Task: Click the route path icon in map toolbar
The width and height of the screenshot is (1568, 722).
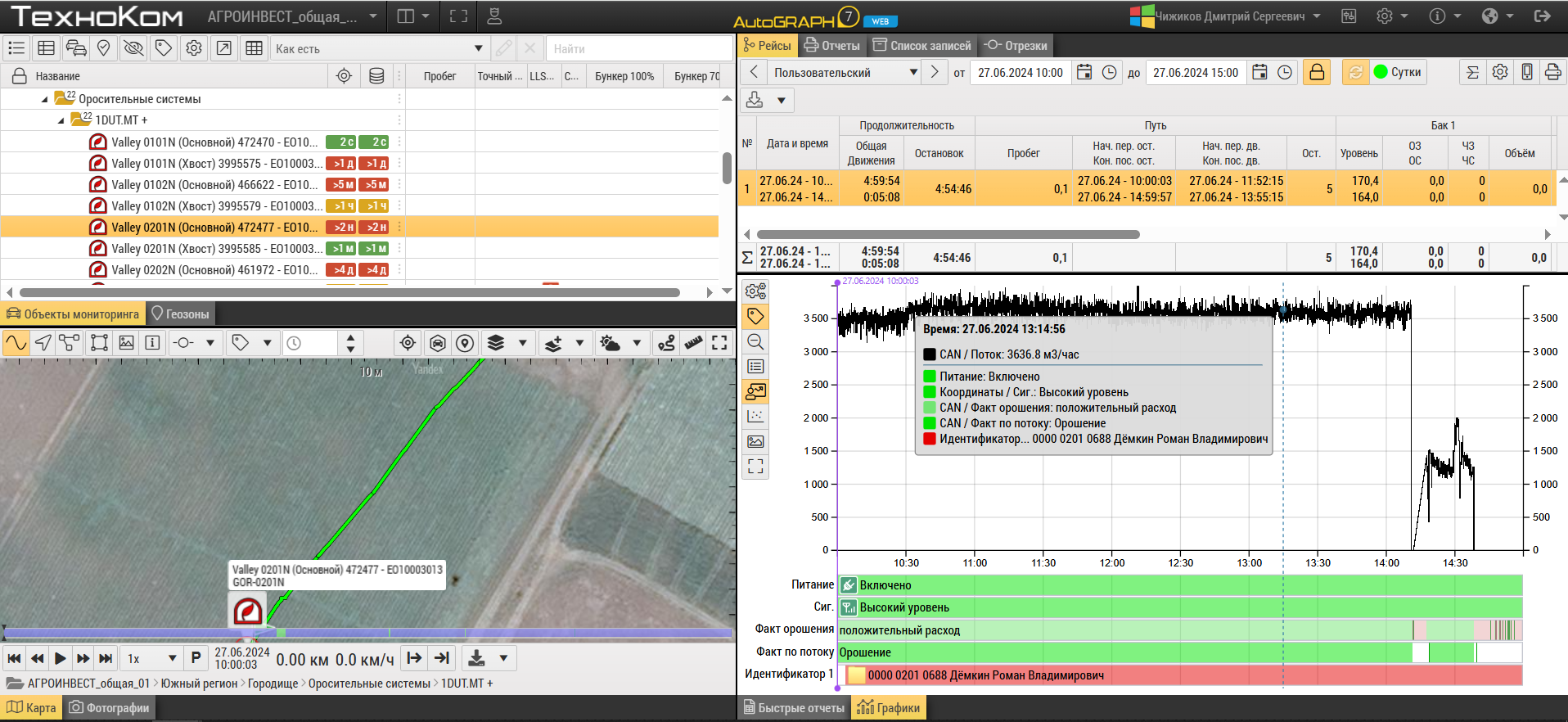Action: (x=667, y=343)
